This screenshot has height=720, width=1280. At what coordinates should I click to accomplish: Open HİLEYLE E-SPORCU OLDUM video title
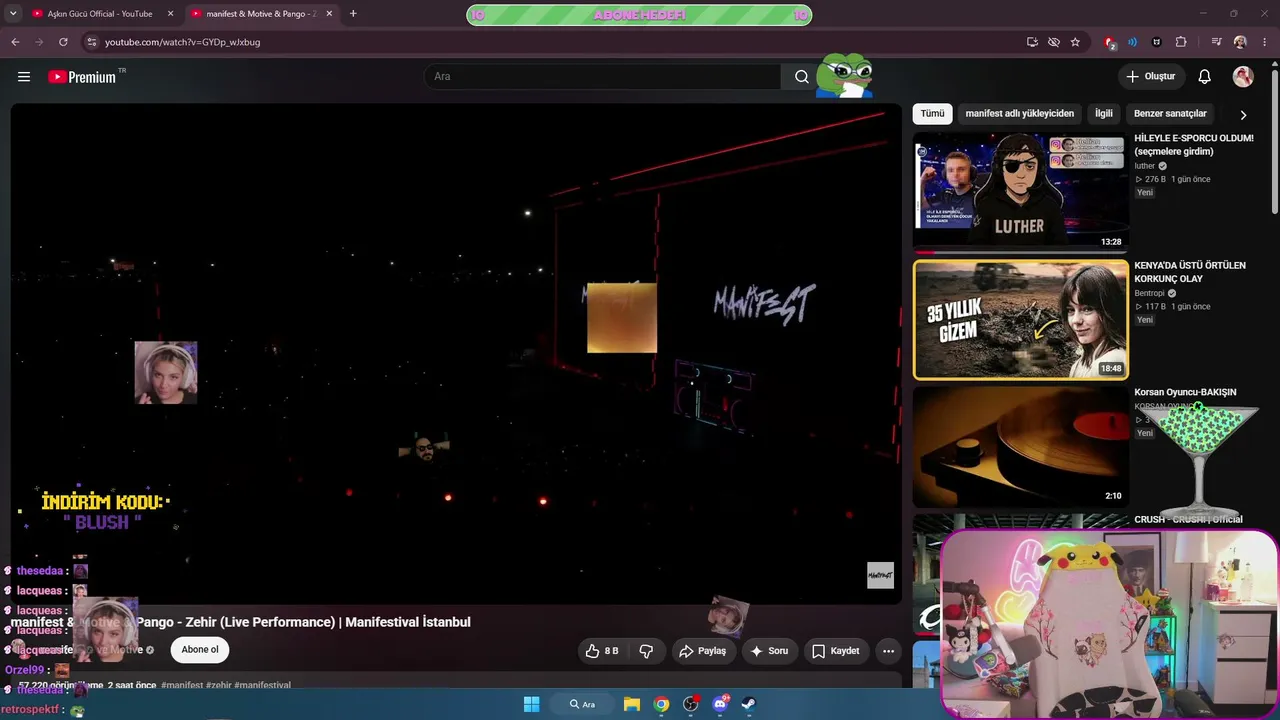click(1194, 145)
